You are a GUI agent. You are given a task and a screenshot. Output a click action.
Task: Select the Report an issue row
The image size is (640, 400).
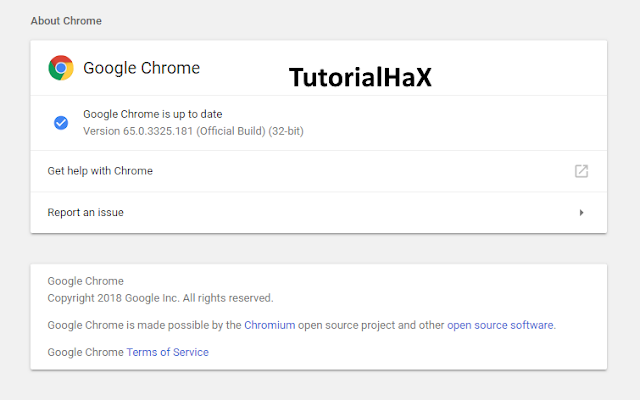(x=318, y=213)
